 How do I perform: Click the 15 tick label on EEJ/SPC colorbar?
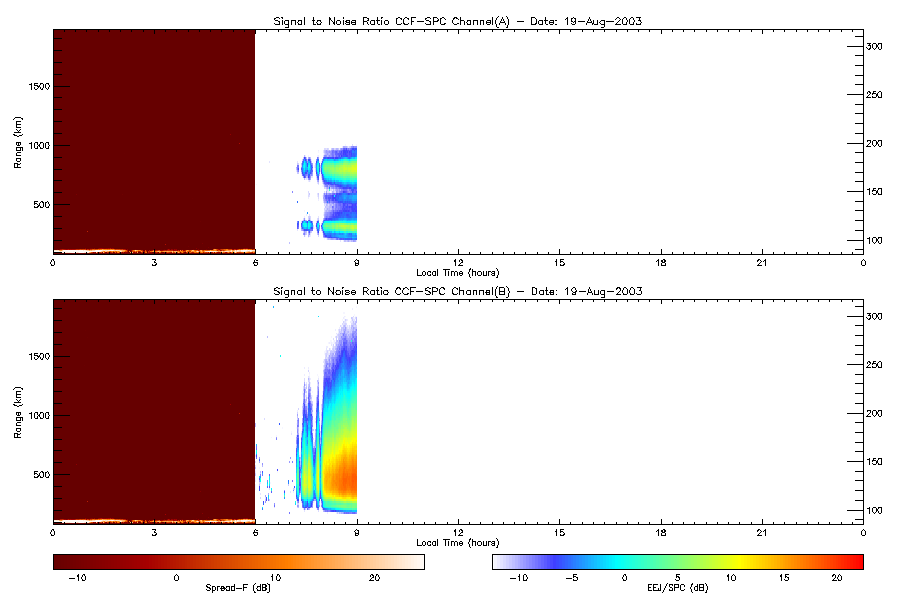(x=784, y=578)
